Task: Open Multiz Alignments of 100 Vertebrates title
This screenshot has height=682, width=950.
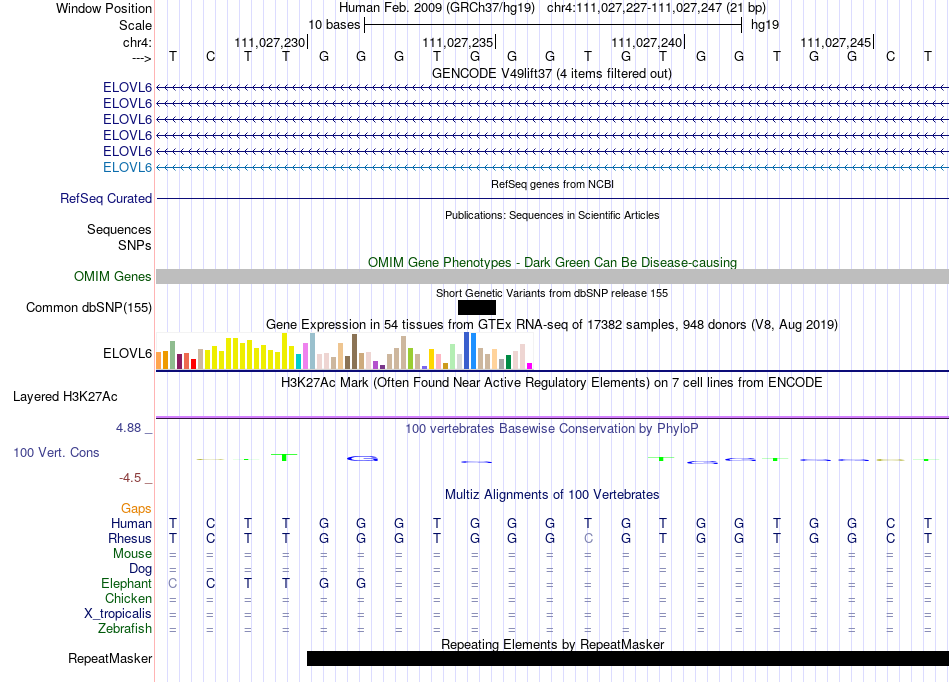Action: click(x=552, y=494)
